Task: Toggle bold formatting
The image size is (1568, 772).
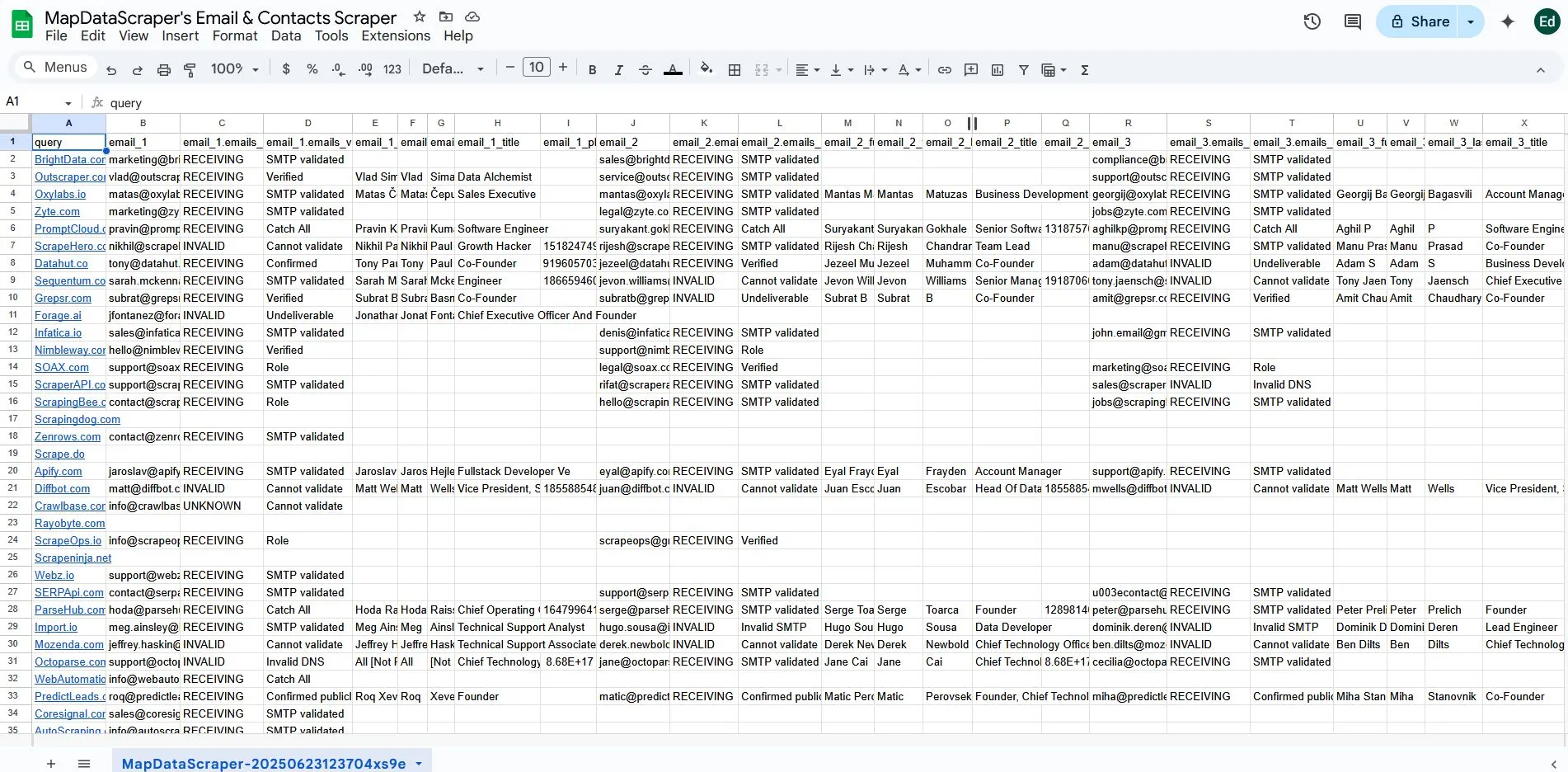Action: click(592, 70)
